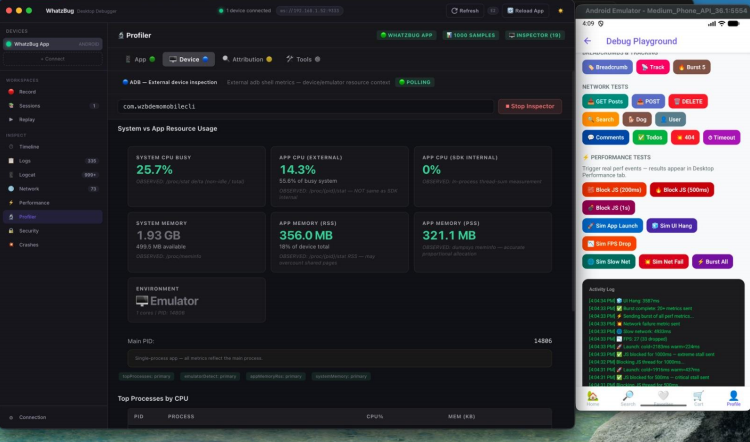Click the yellow theme icon in title bar
The height and width of the screenshot is (442, 750).
coord(561,11)
